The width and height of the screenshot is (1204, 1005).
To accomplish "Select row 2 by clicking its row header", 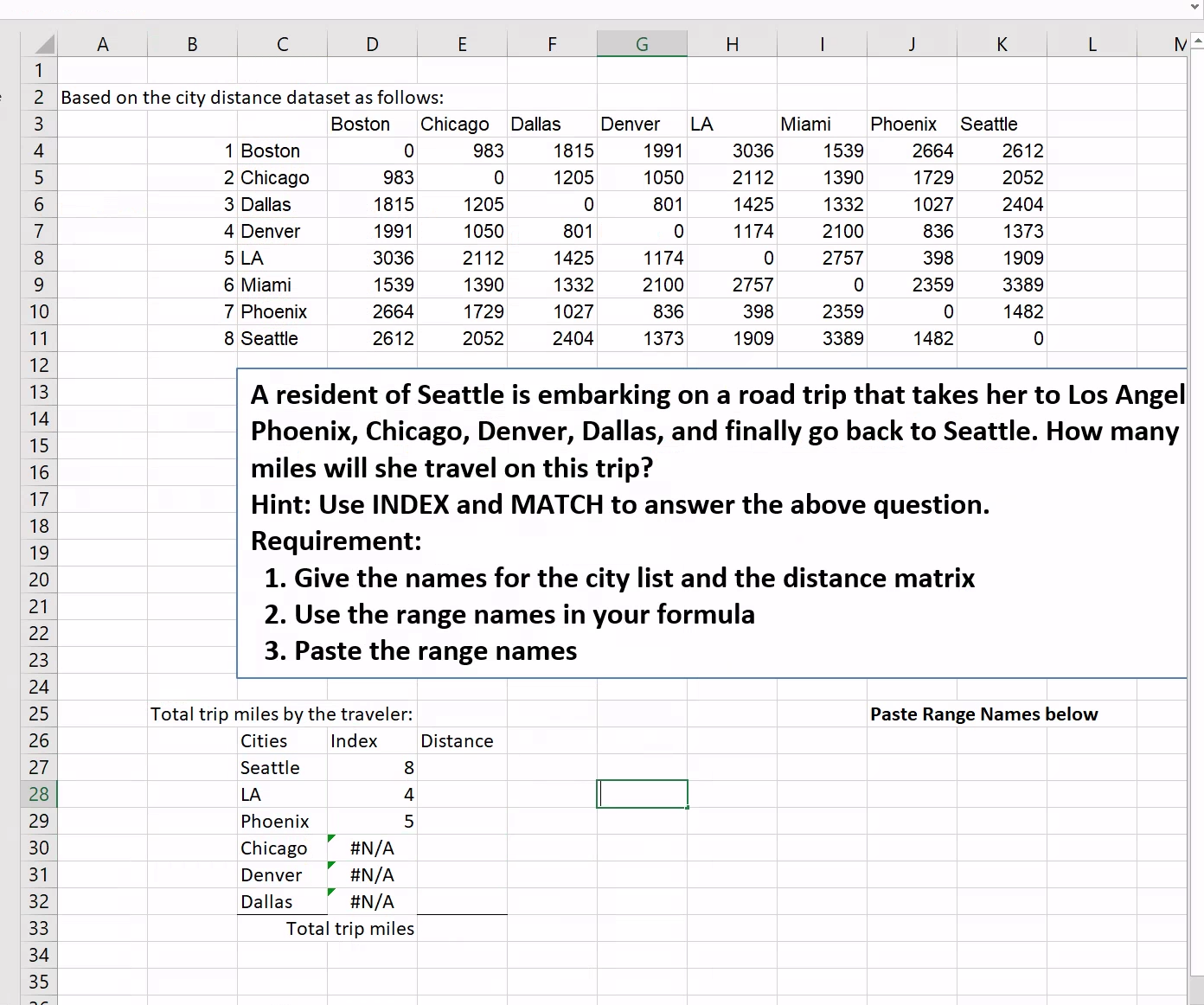I will tap(38, 97).
